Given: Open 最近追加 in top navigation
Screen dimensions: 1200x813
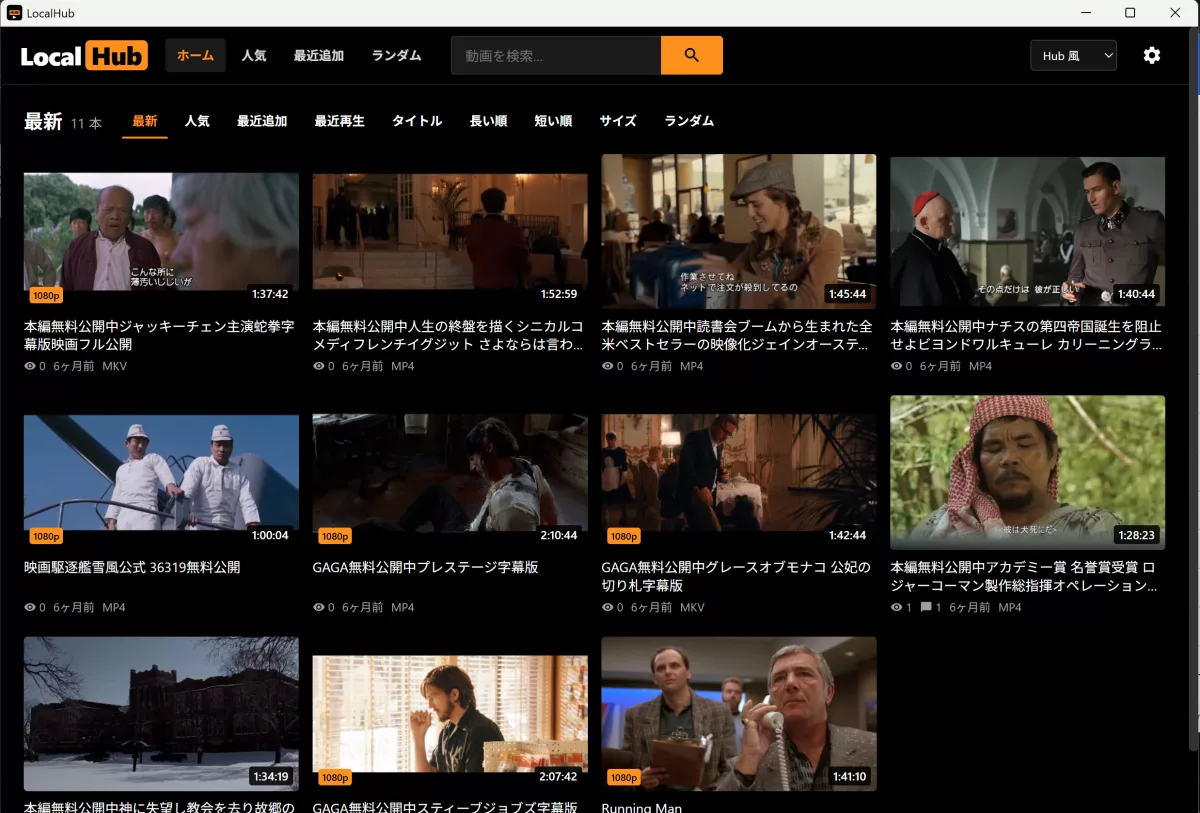Looking at the screenshot, I should 319,56.
